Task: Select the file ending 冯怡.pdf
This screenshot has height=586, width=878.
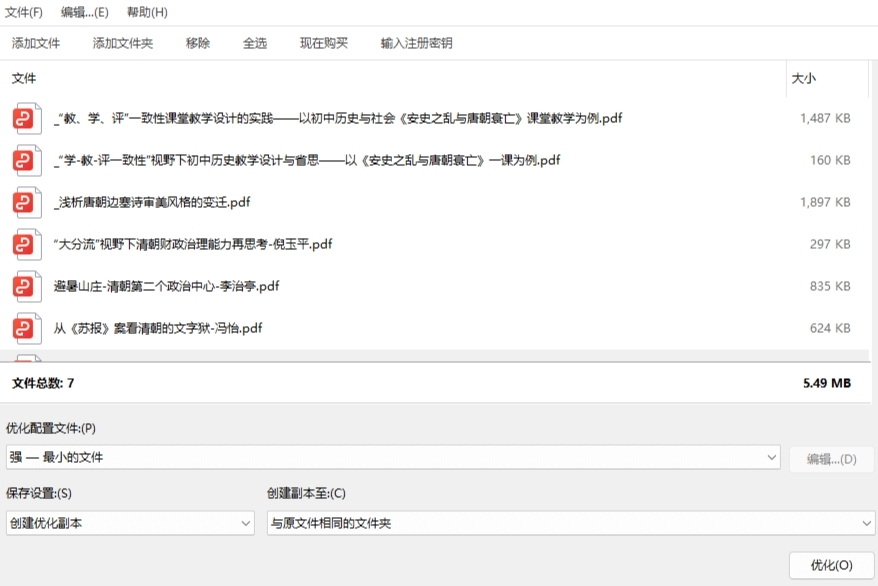Action: click(x=158, y=328)
